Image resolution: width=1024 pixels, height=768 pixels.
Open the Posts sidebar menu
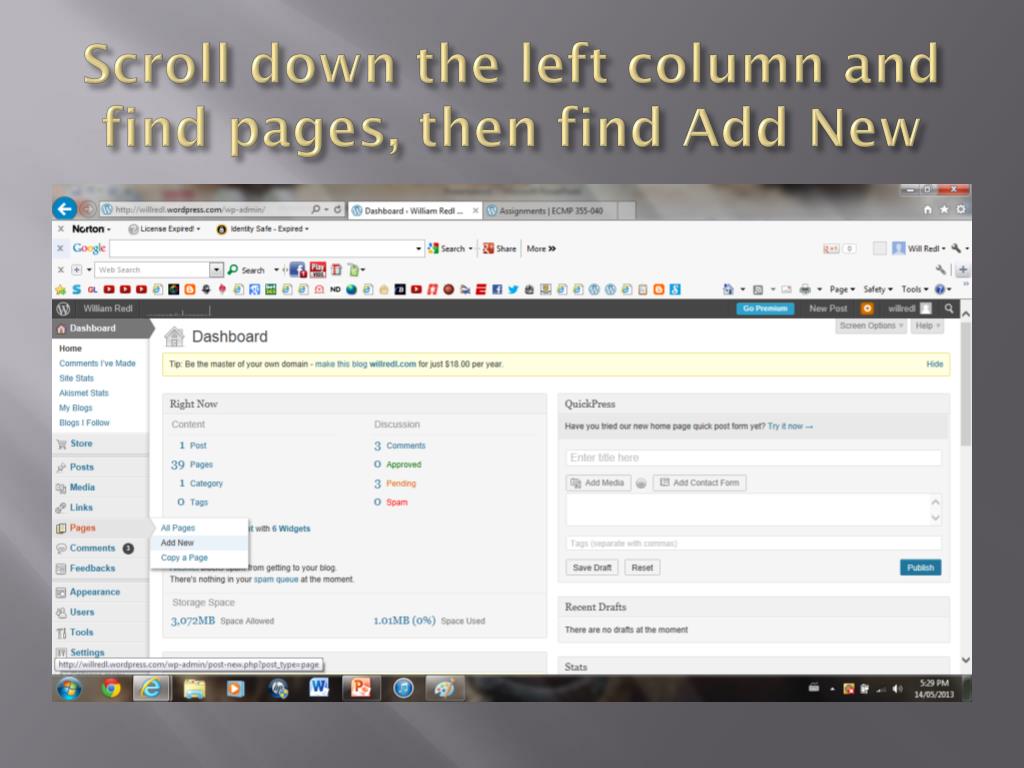pyautogui.click(x=82, y=467)
